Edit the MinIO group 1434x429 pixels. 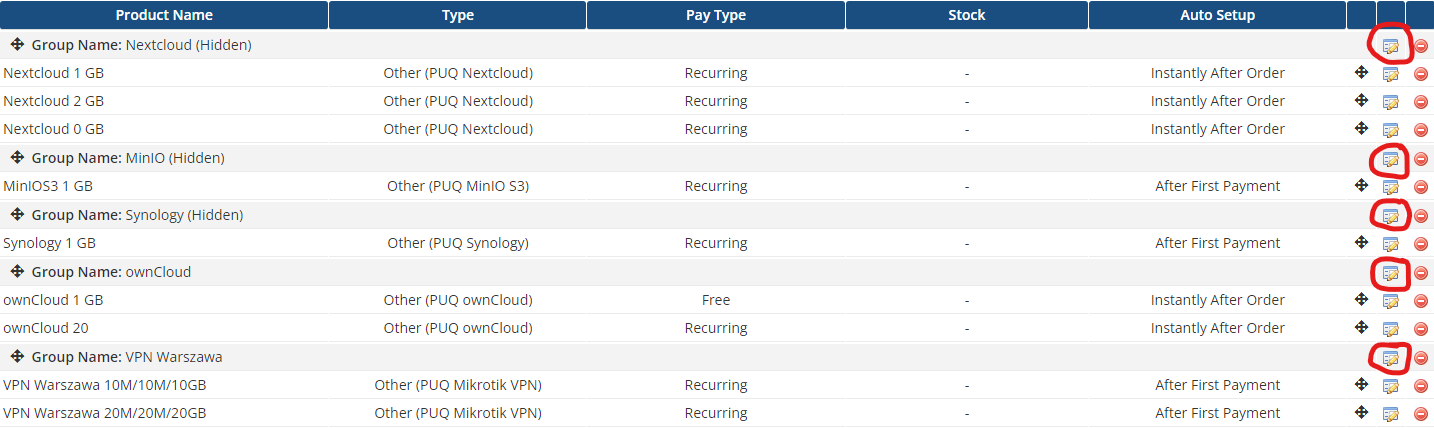1391,159
